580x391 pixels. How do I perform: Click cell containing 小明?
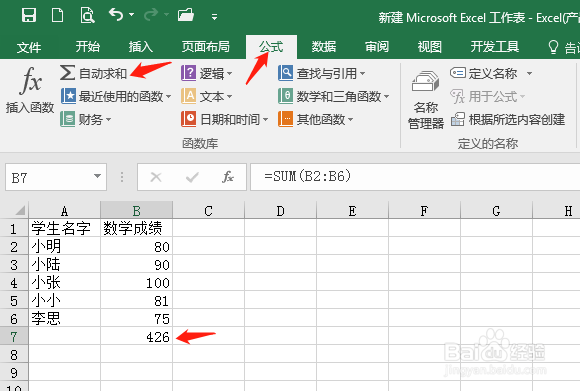64,246
